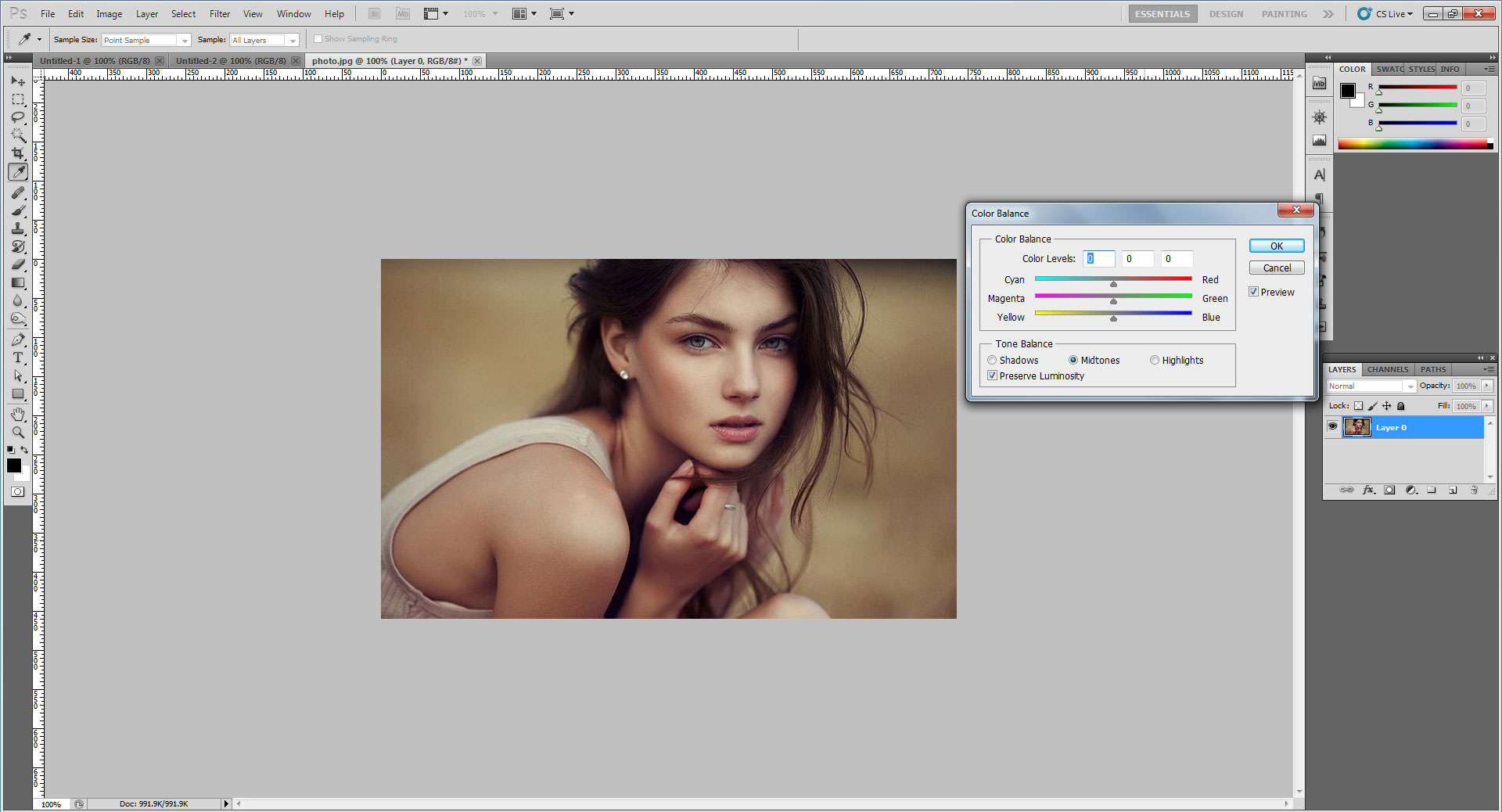
Task: Select the Lasso tool
Action: [x=18, y=117]
